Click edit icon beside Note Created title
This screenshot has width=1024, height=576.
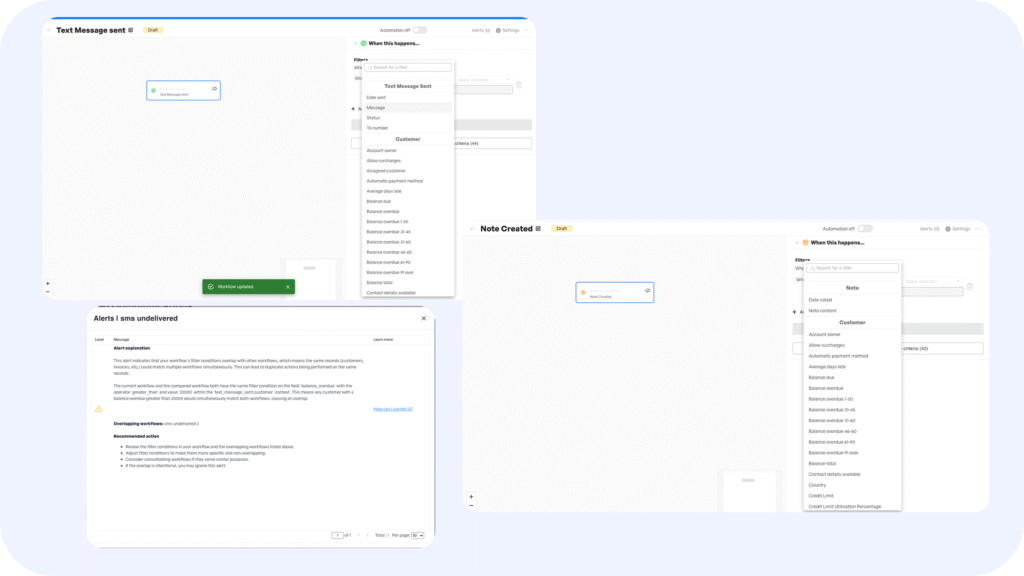point(538,229)
